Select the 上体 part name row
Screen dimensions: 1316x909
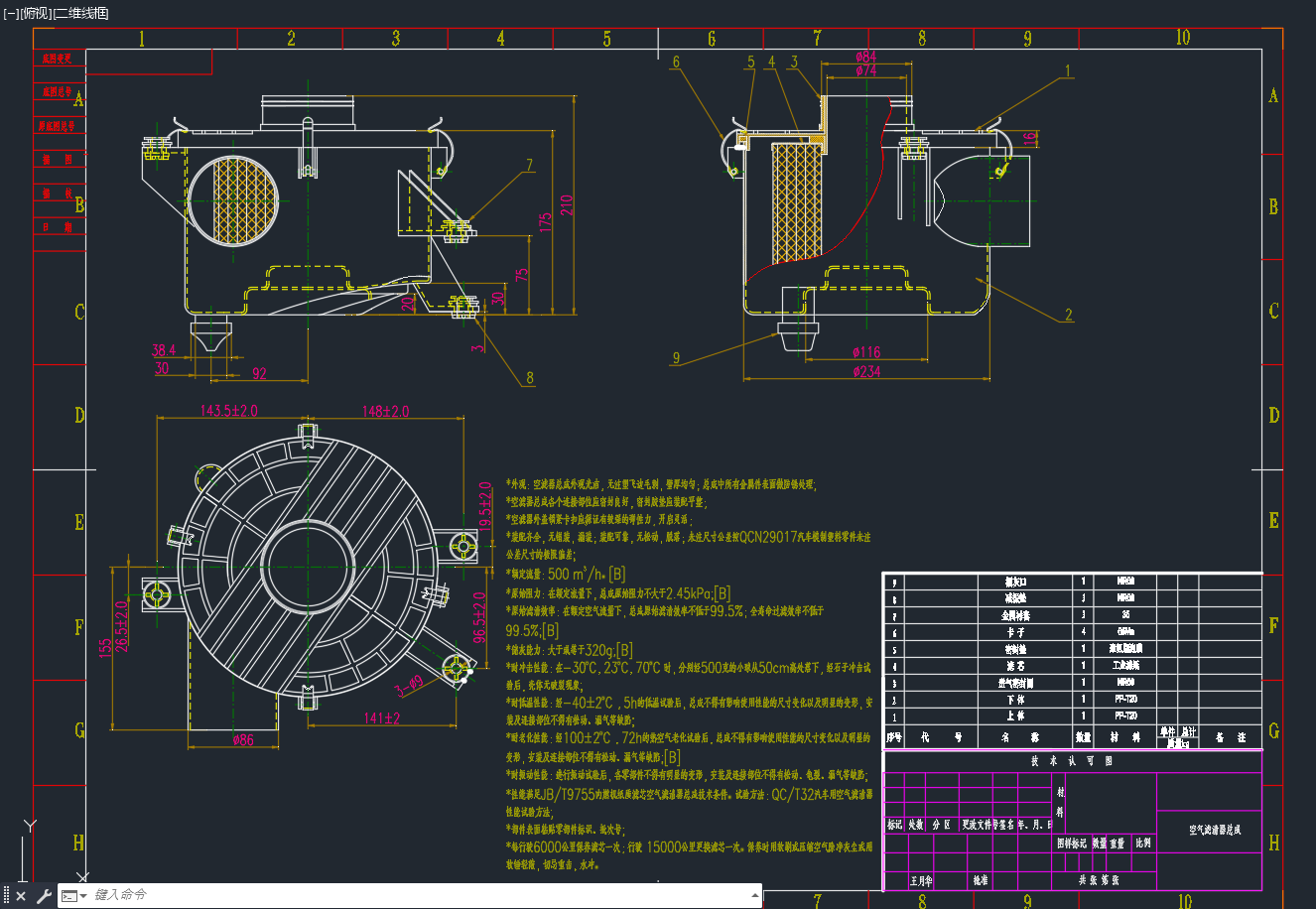click(x=1016, y=715)
